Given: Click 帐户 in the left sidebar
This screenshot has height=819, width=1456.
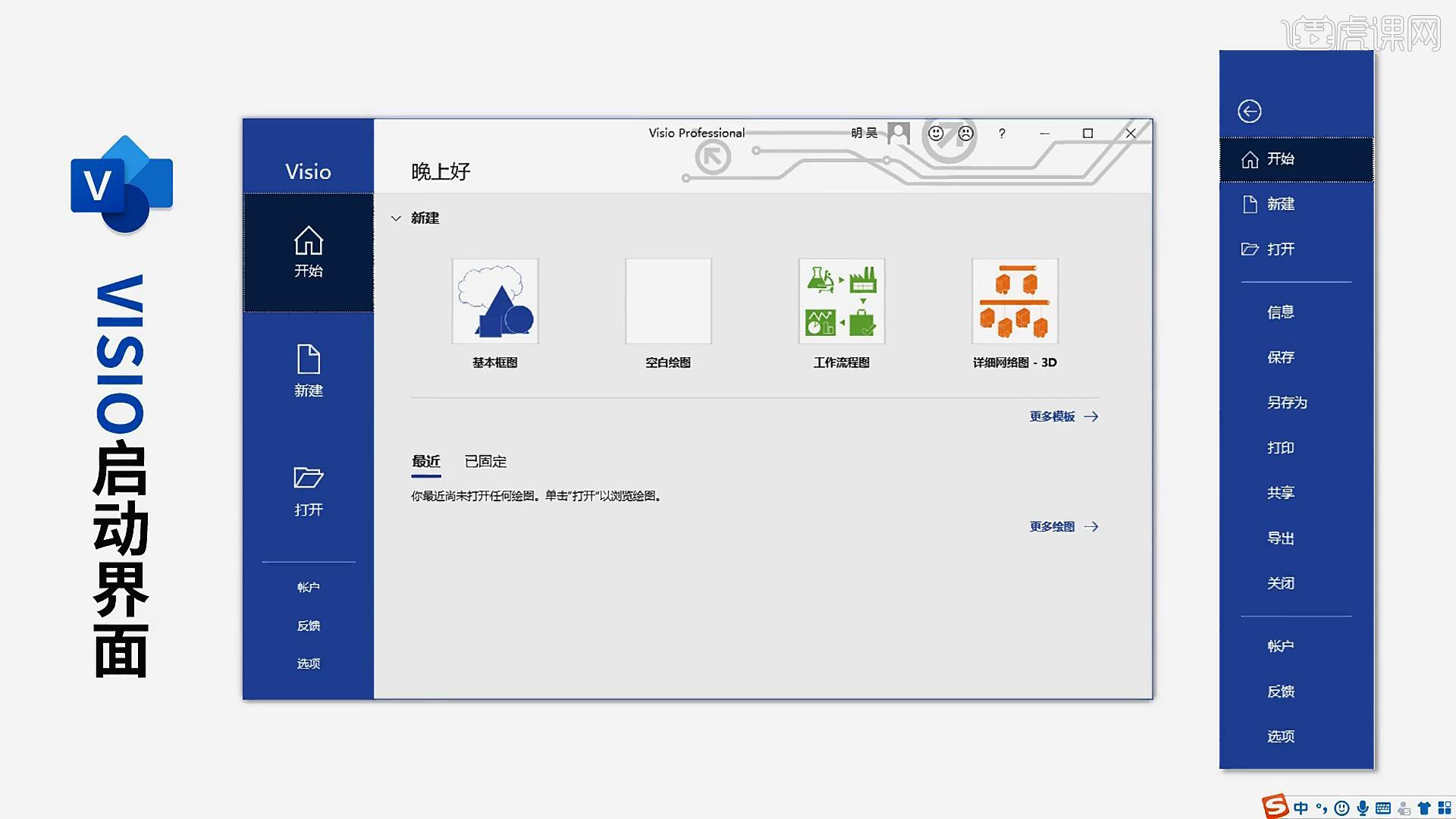Looking at the screenshot, I should coord(308,586).
